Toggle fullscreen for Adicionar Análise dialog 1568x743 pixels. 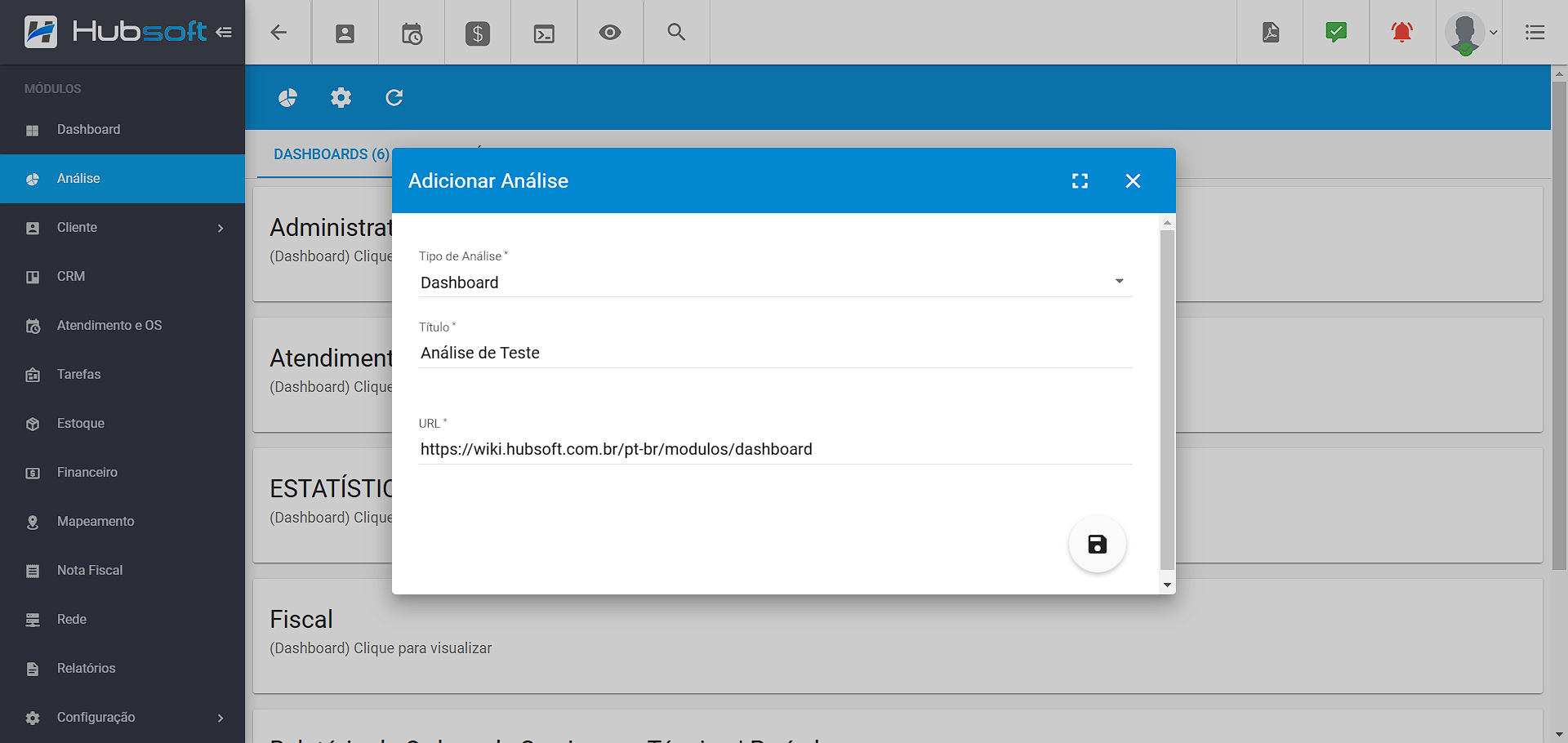point(1080,181)
